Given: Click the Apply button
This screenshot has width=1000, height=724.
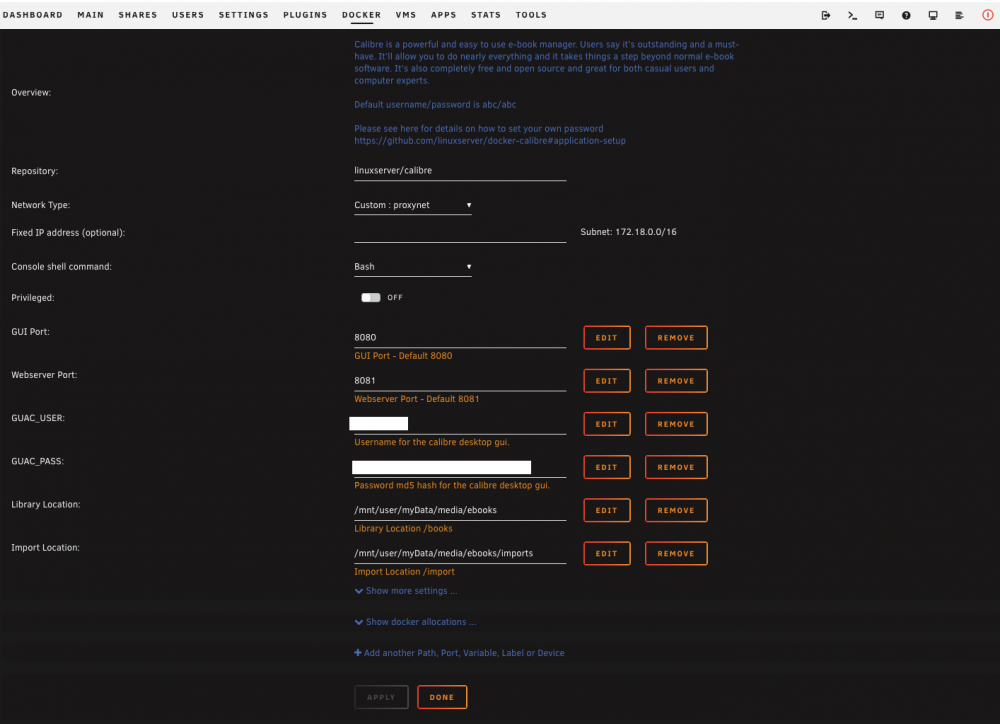Looking at the screenshot, I should pyautogui.click(x=381, y=697).
